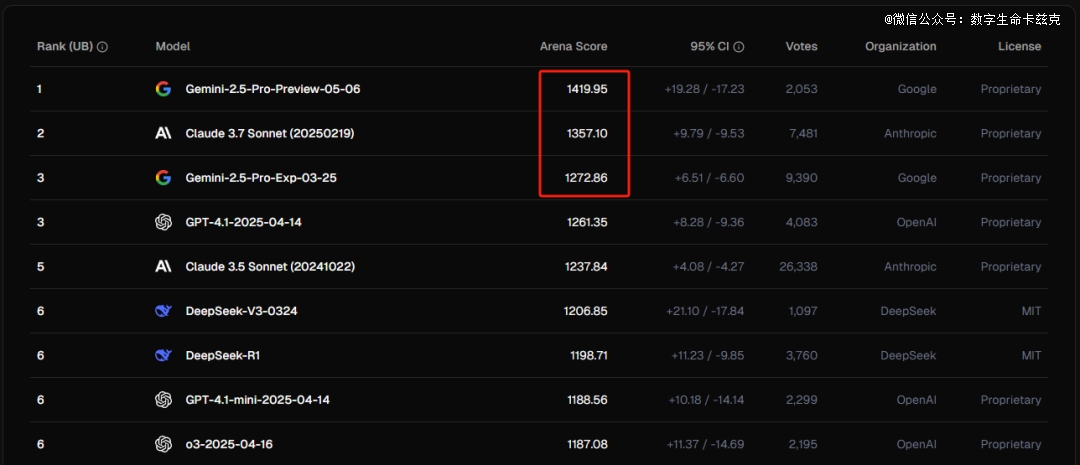Click the votes count 26,338
This screenshot has height=465, width=1080.
[x=798, y=267]
